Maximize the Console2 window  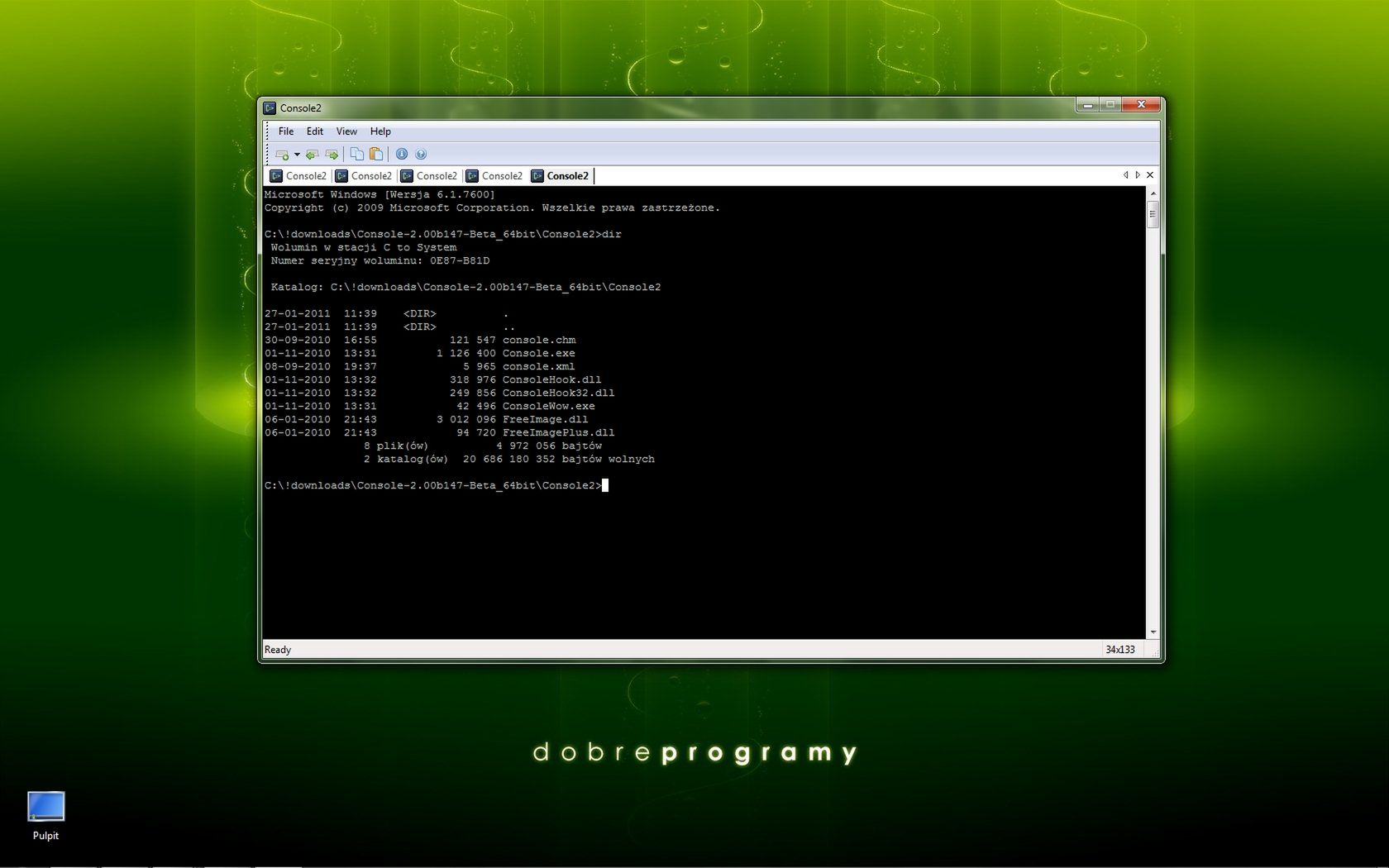[1111, 105]
